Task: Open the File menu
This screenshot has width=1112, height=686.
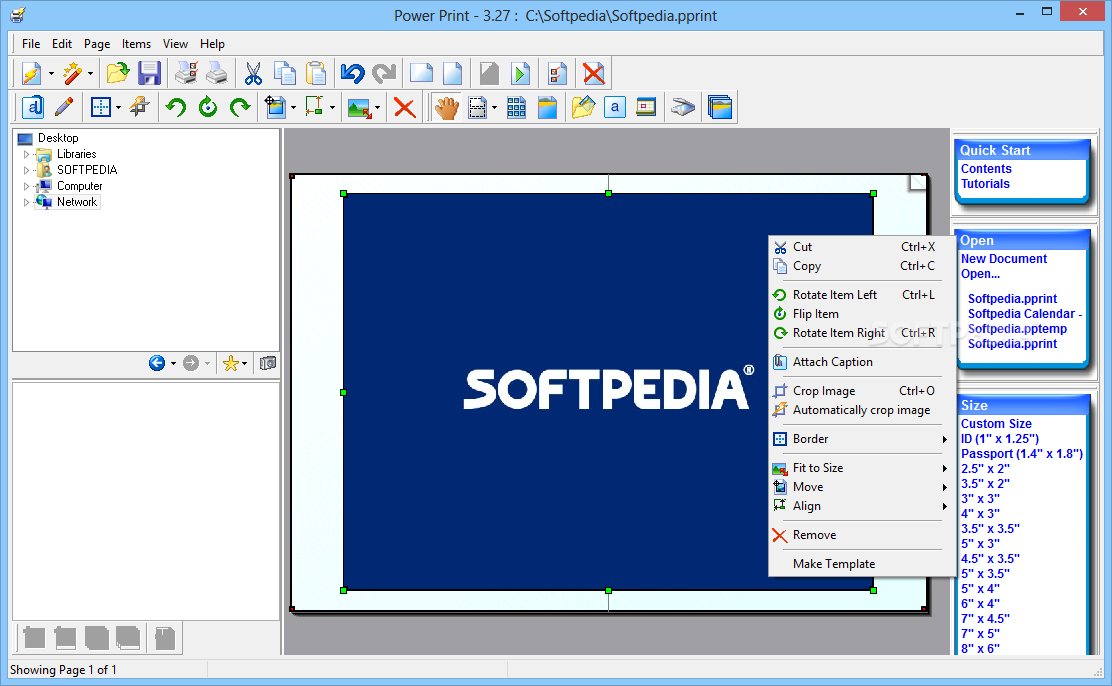Action: [x=31, y=44]
